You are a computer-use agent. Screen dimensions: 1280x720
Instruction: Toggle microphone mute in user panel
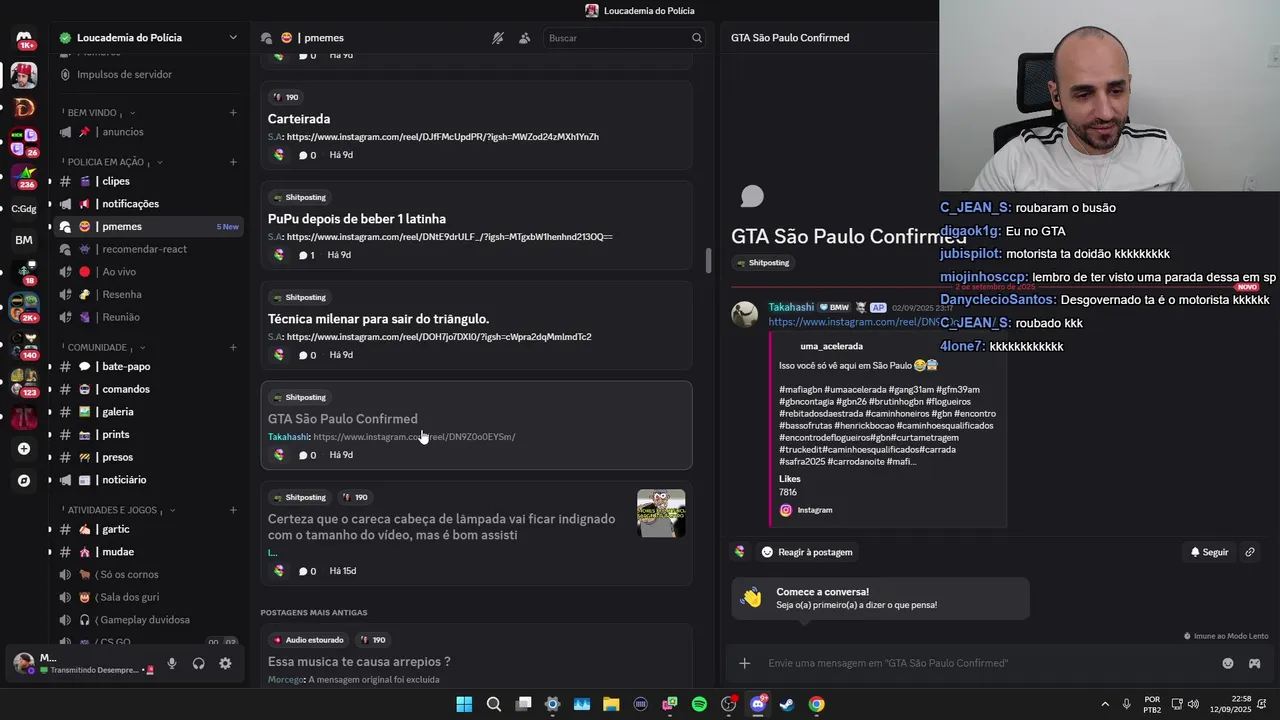(172, 663)
